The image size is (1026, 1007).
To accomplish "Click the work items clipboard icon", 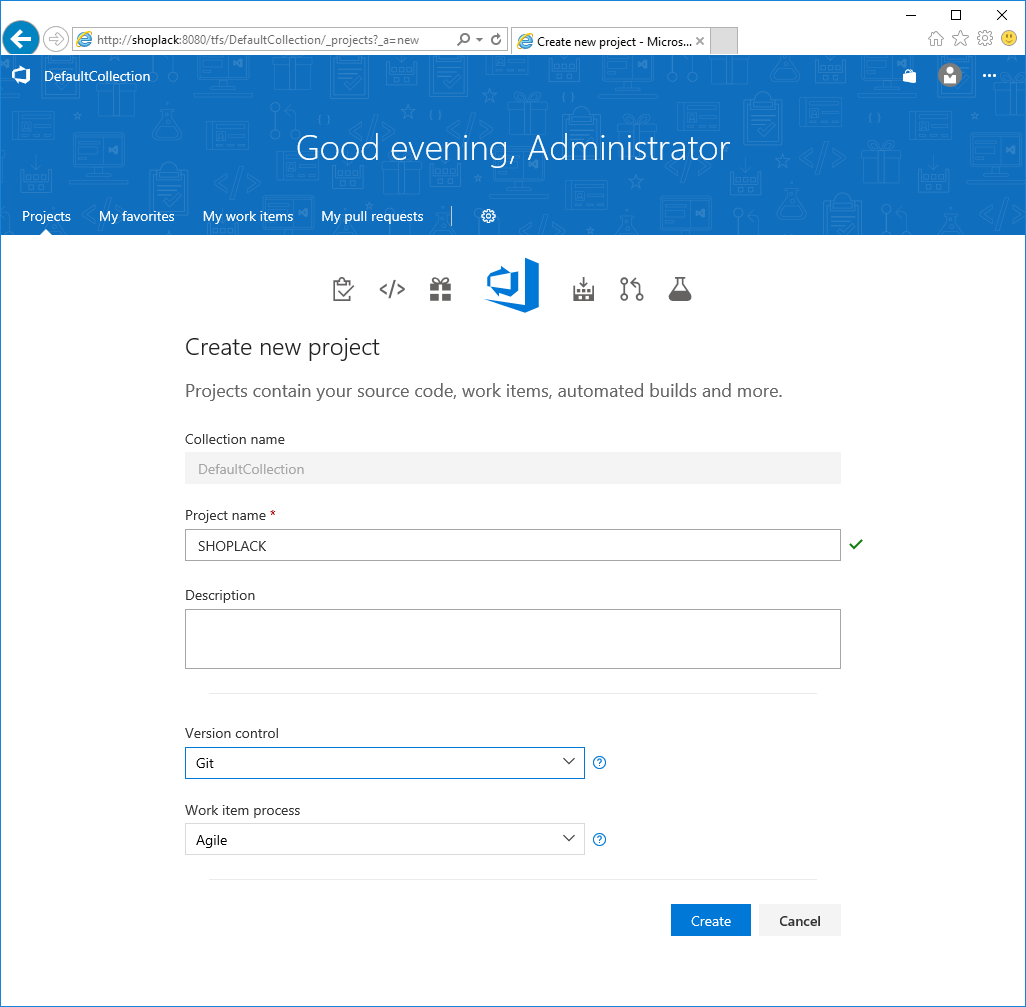I will pos(343,289).
